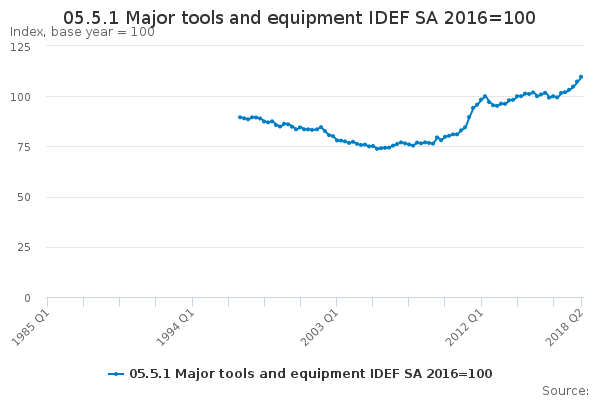
Task: Select the final 2018 Q2 data point
Action: coord(581,77)
